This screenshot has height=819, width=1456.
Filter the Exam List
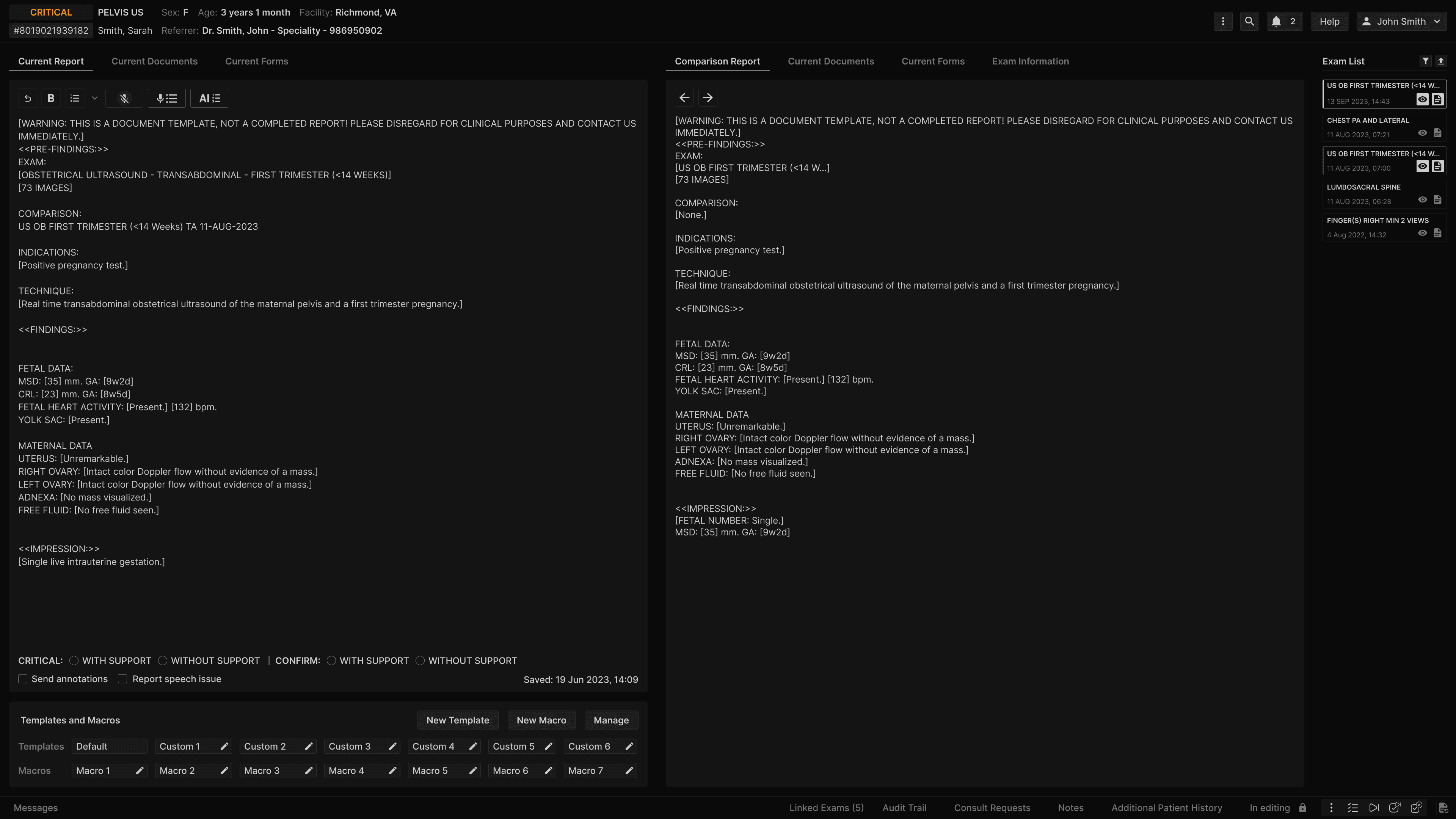(1426, 61)
